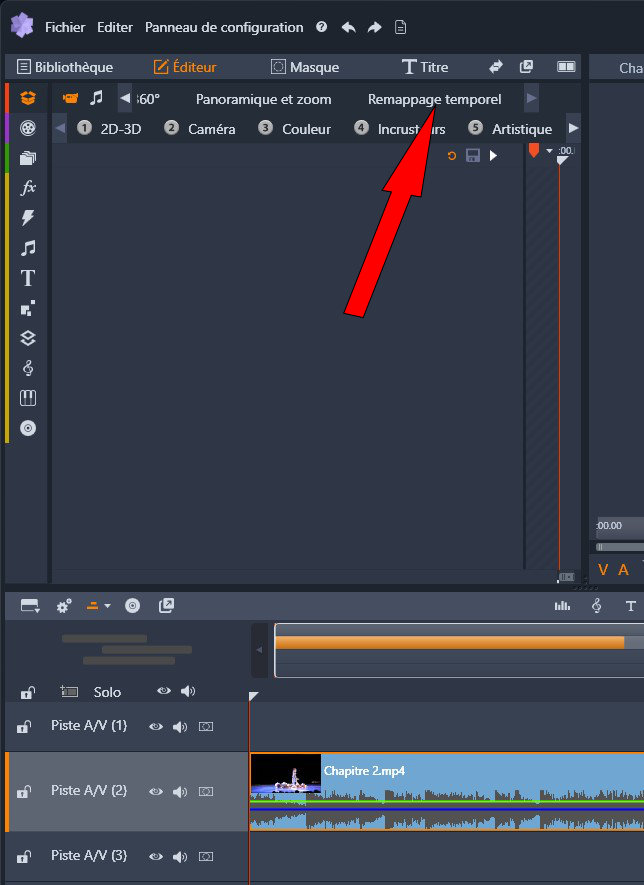Mute audio on Piste A/V (2)
The height and width of the screenshot is (885, 644).
tap(180, 792)
